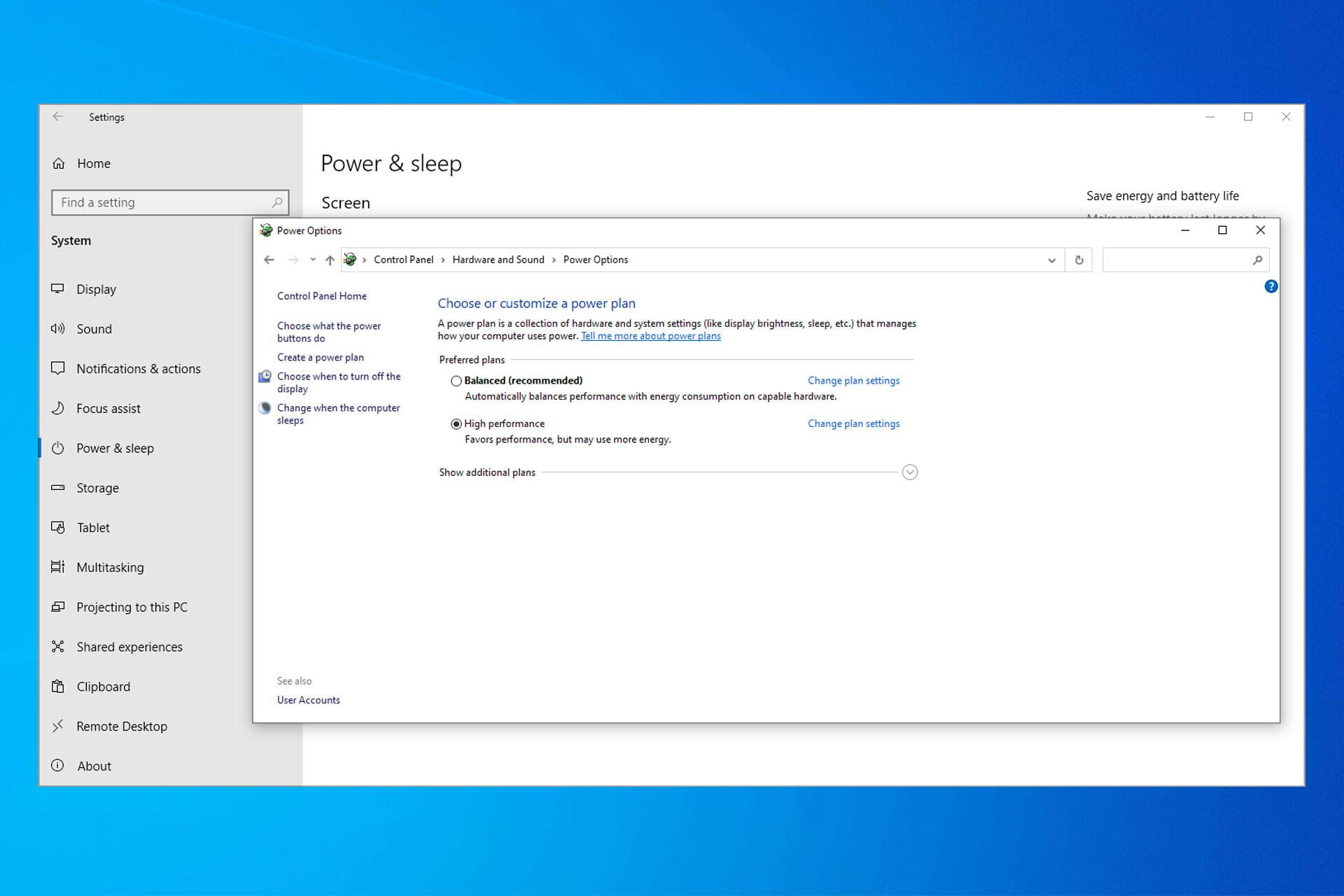The height and width of the screenshot is (896, 1344).
Task: Open Choose what the power buttons do
Action: click(x=329, y=332)
